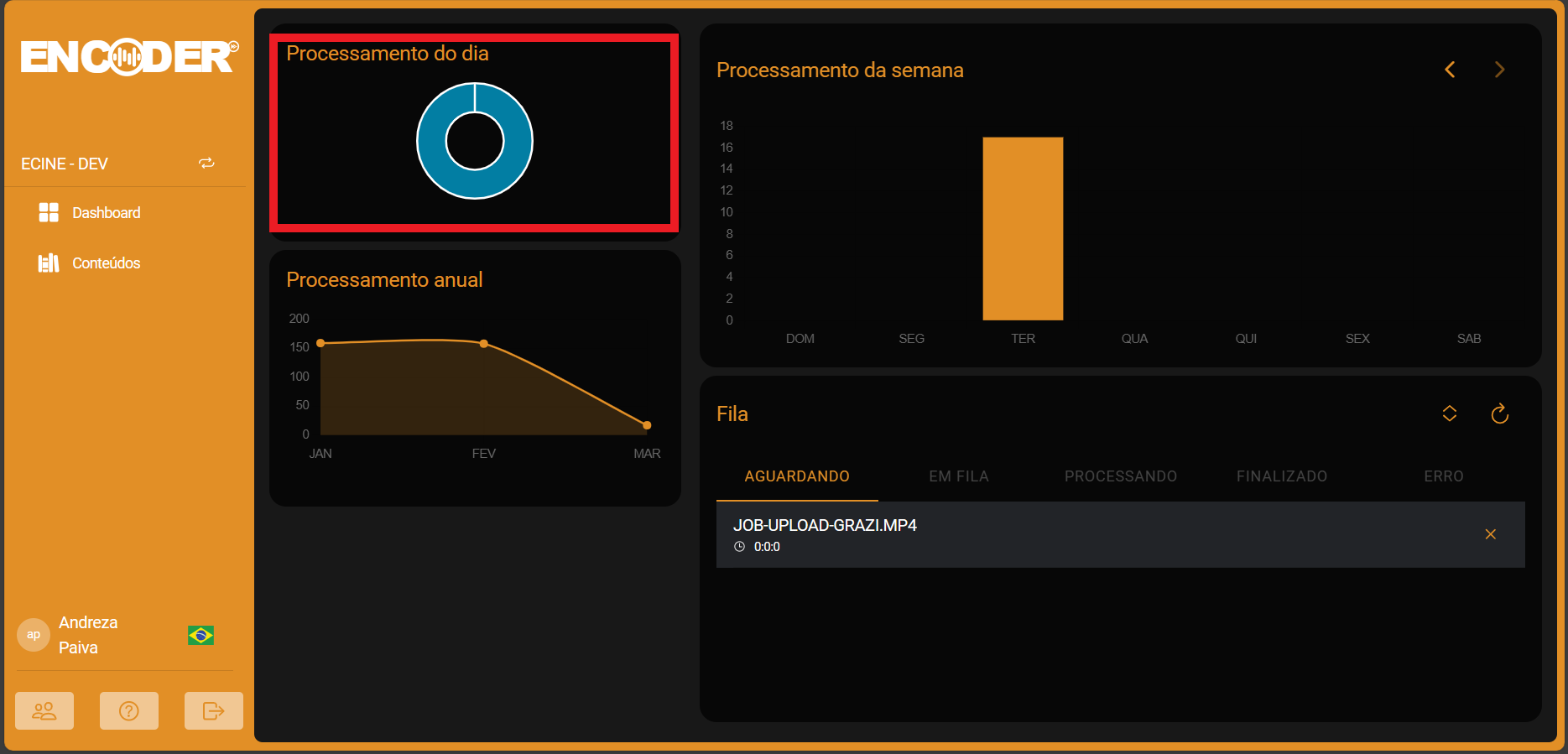Click the job's clock time icon
The width and height of the screenshot is (1568, 754).
tap(739, 547)
